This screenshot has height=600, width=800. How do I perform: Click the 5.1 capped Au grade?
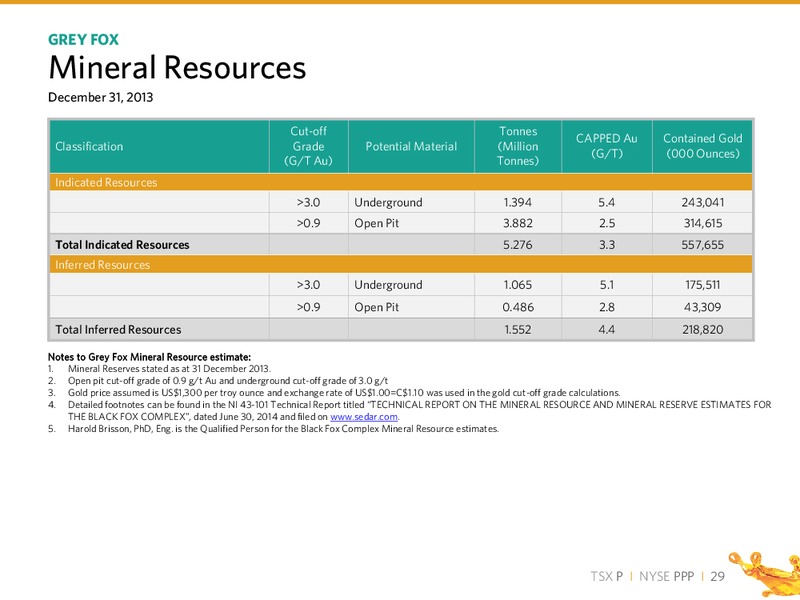click(607, 285)
